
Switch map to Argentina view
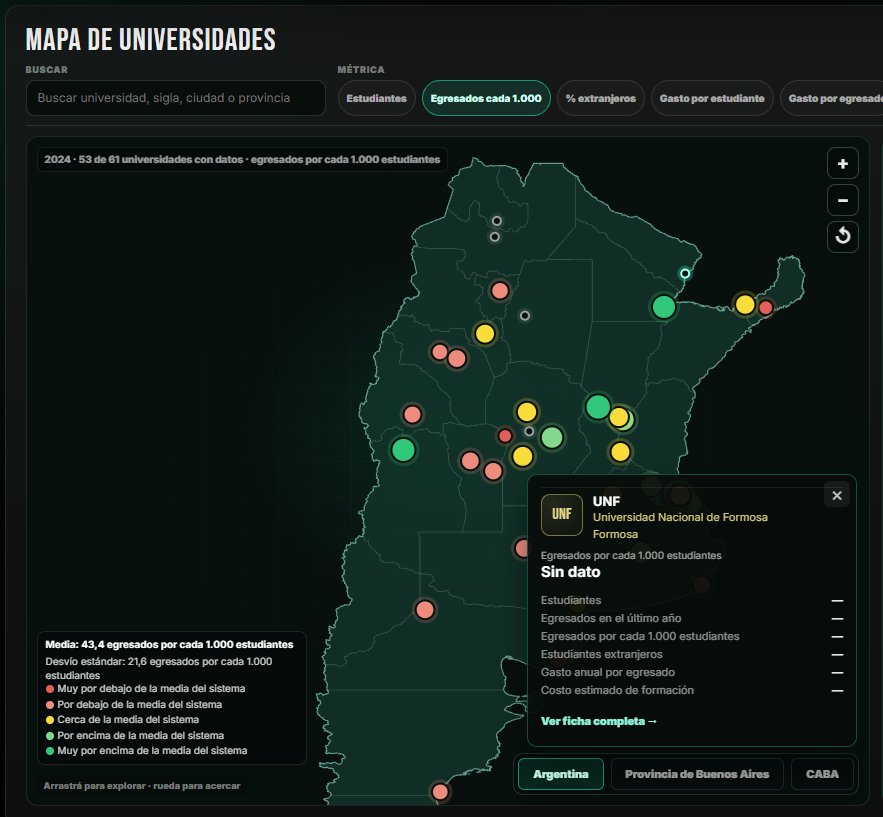click(560, 774)
